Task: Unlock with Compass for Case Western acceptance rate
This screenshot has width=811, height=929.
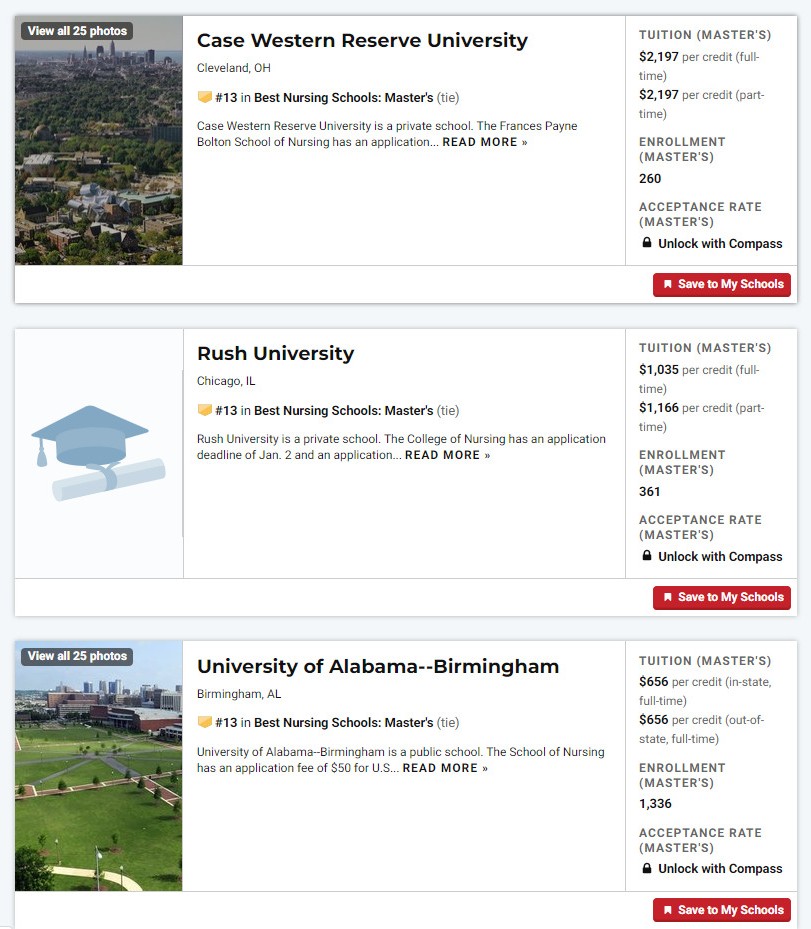Action: click(720, 244)
